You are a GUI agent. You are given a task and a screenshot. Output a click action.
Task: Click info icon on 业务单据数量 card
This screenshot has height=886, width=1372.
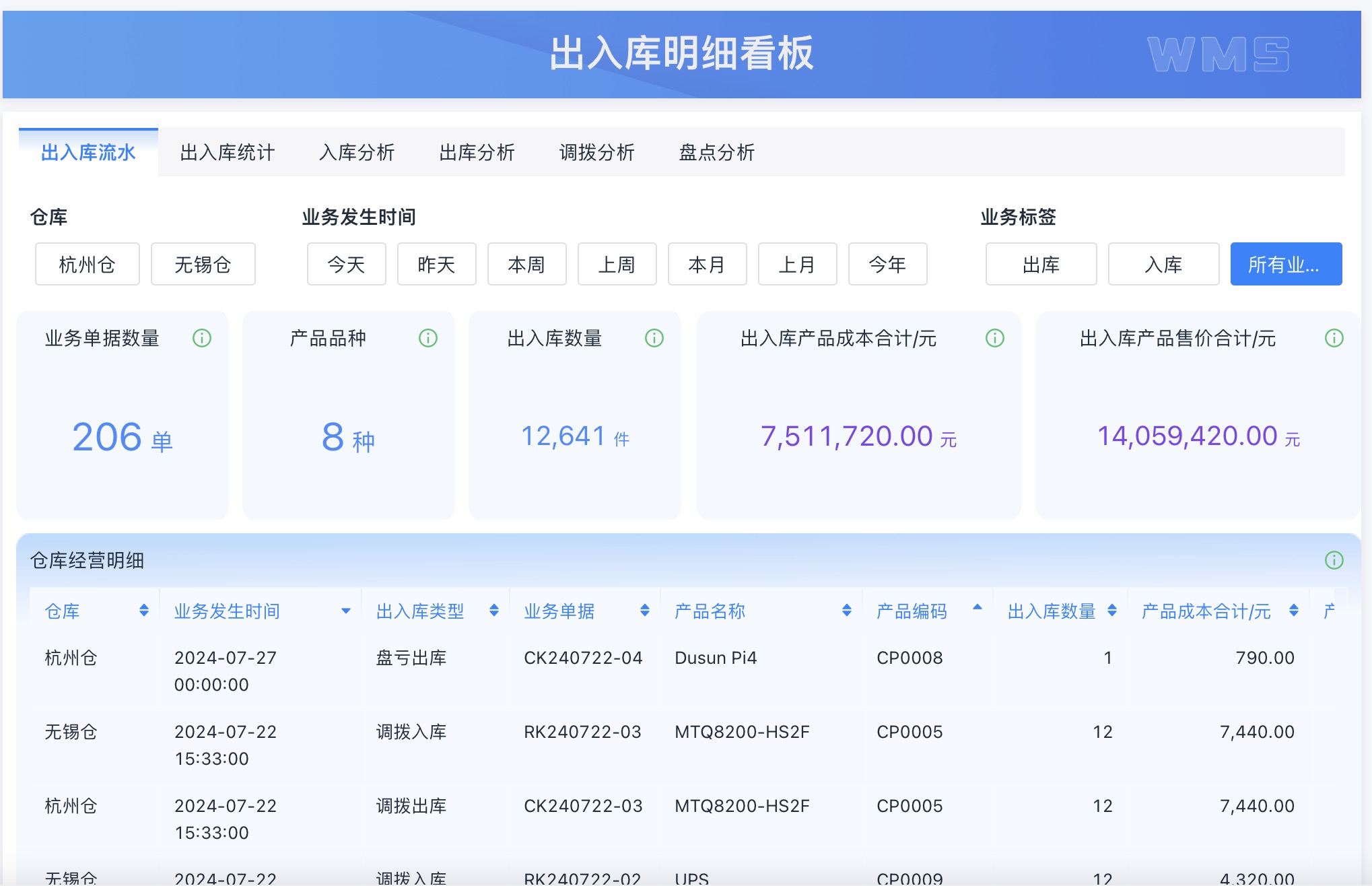click(202, 338)
